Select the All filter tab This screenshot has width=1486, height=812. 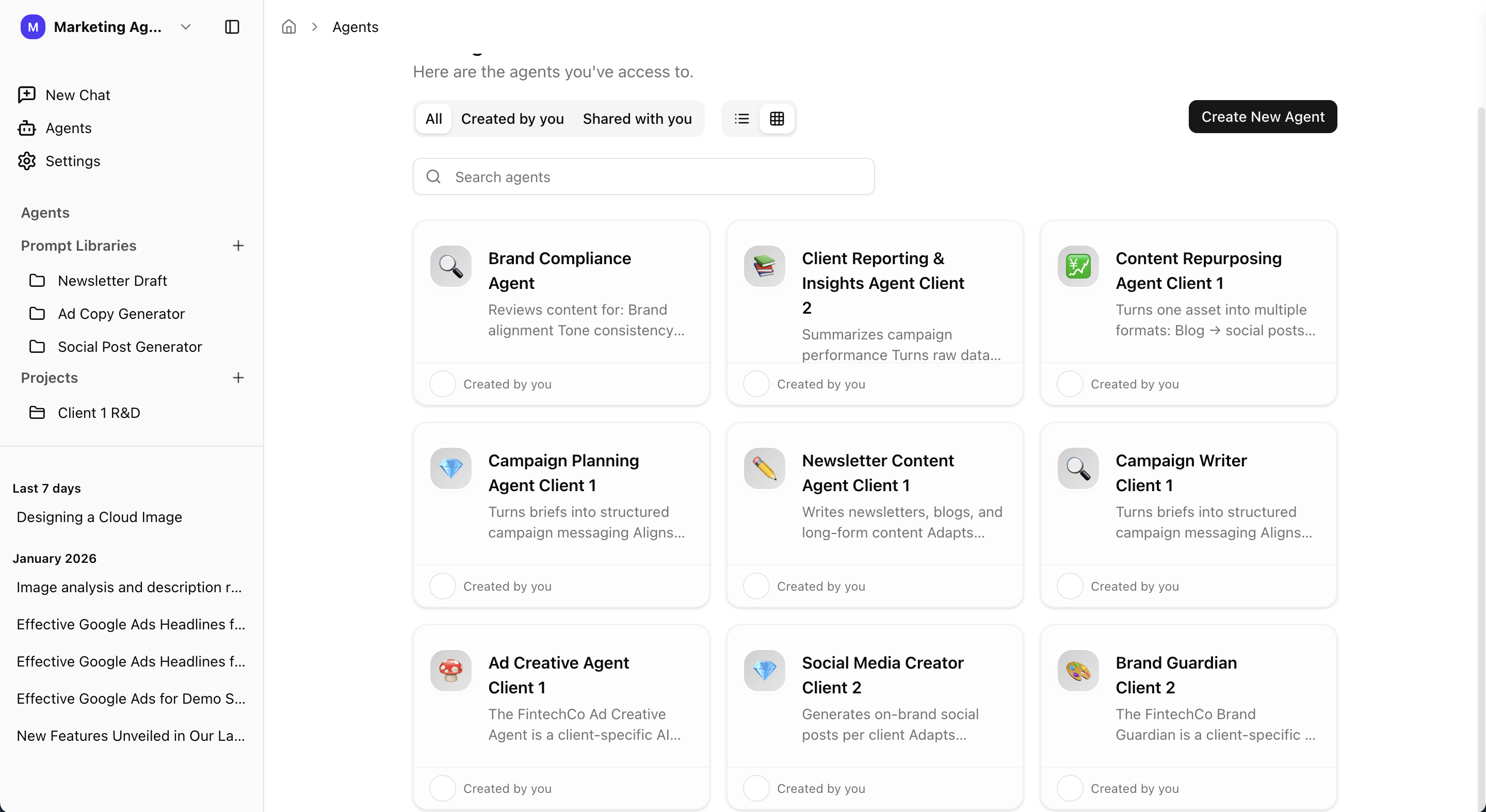(433, 119)
